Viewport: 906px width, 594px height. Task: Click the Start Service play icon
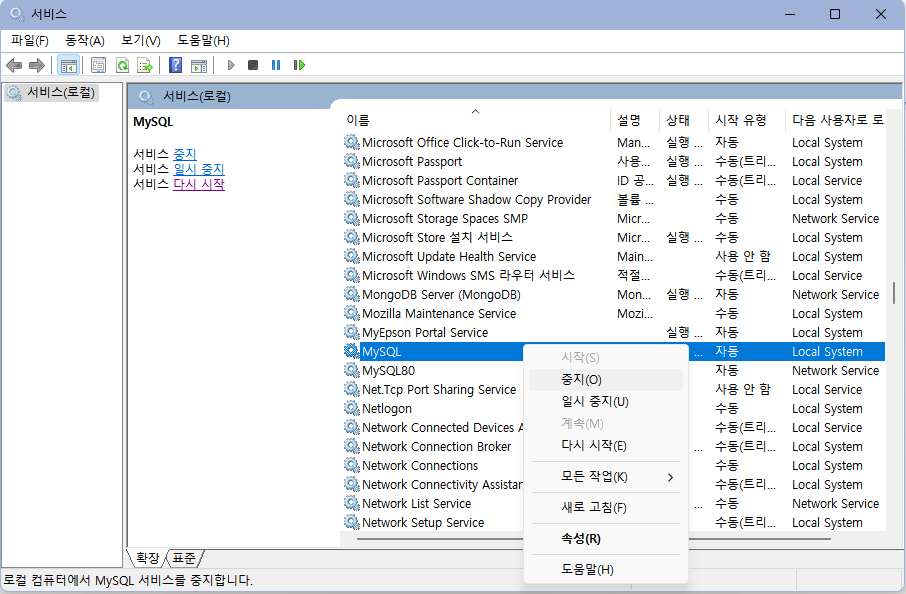pyautogui.click(x=231, y=65)
